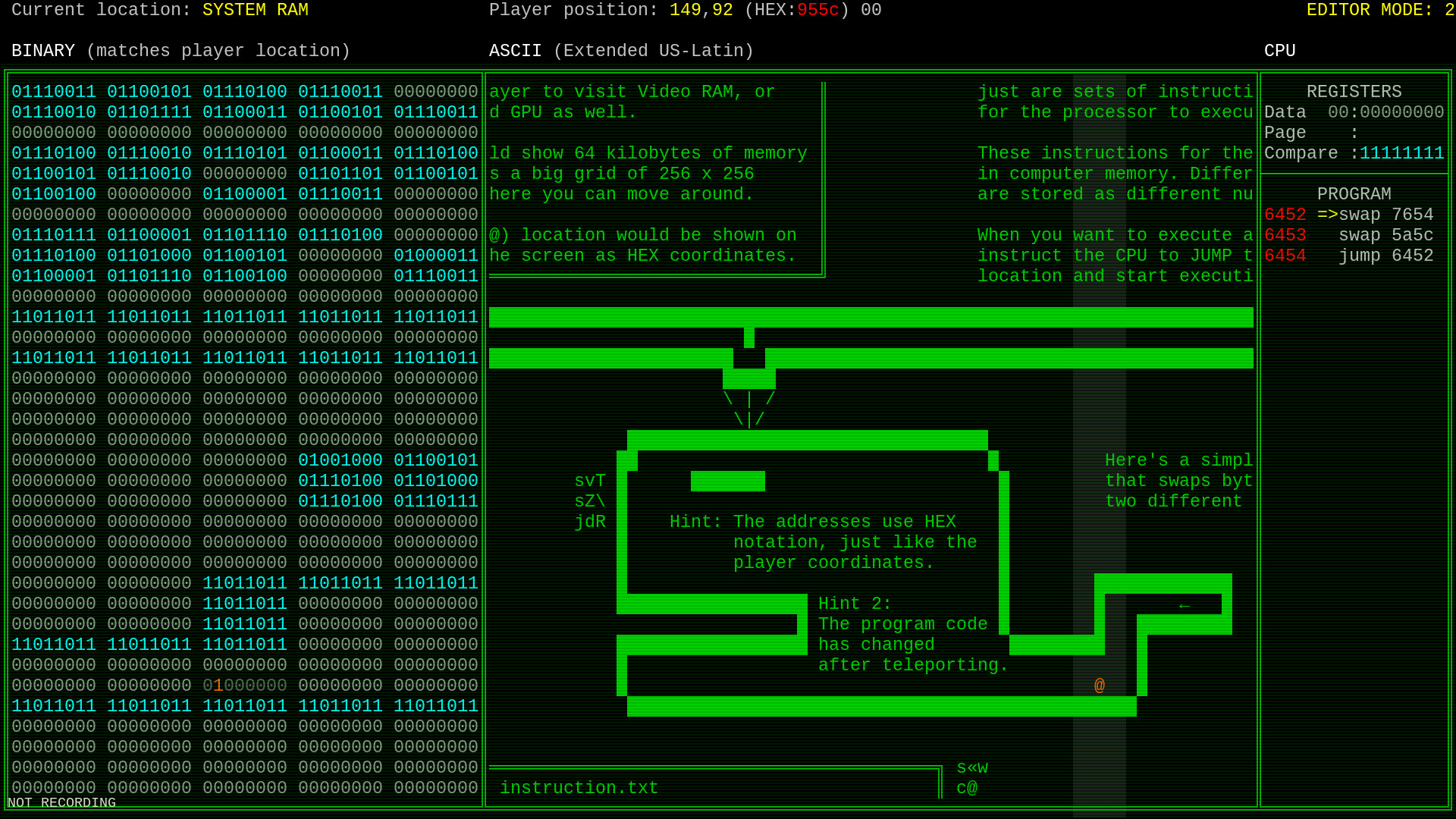
Task: Click the "sZ\" glyph in the ASCII view
Action: [x=590, y=500]
